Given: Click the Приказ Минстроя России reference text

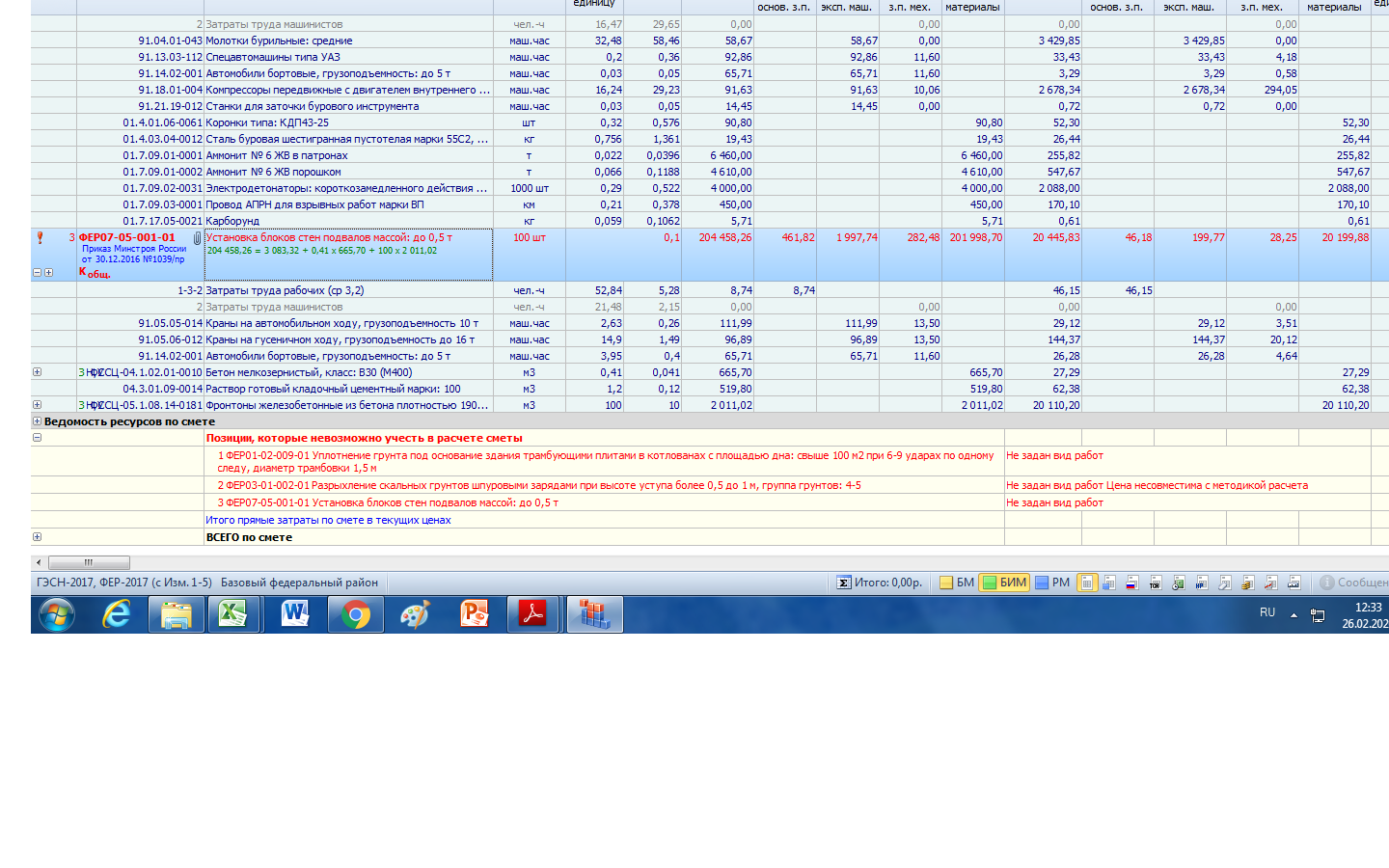Looking at the screenshot, I should 134,254.
